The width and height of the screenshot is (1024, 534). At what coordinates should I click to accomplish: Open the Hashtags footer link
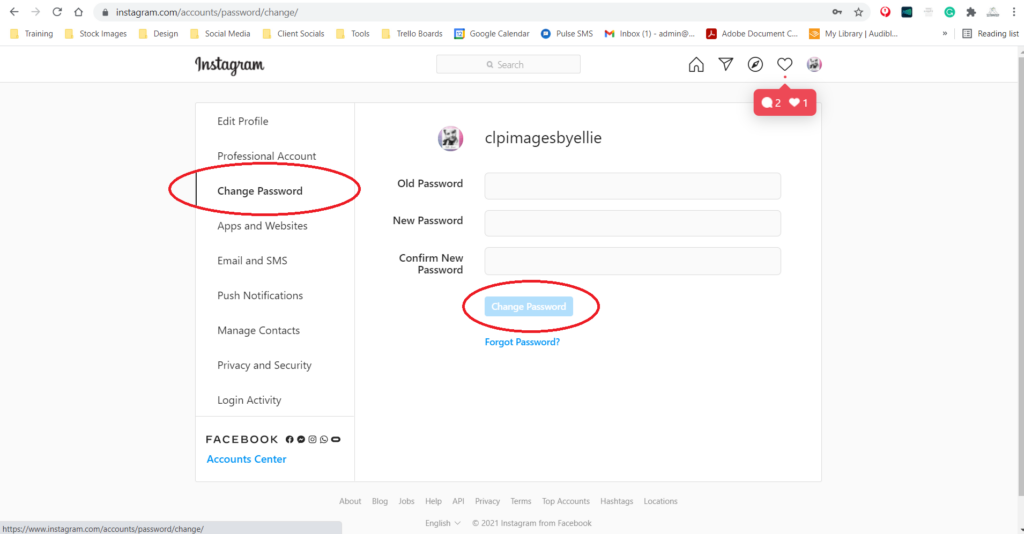tap(616, 501)
